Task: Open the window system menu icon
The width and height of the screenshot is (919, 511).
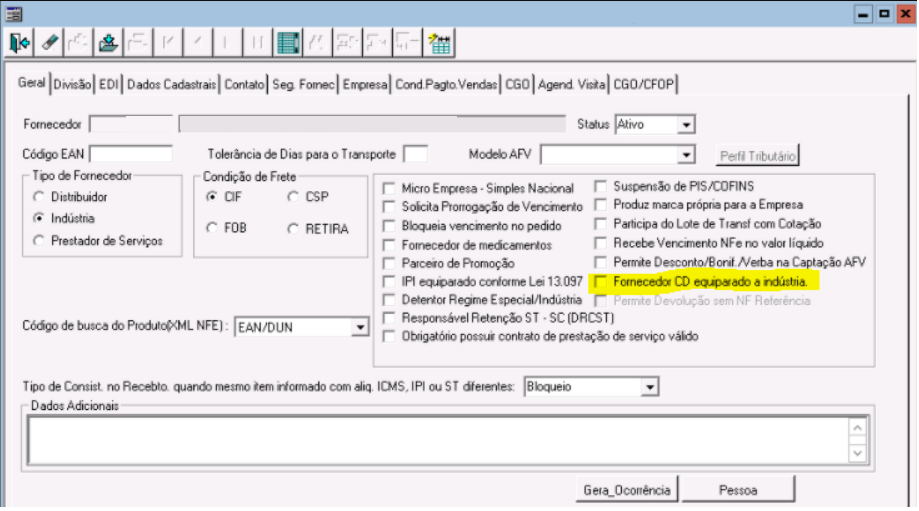Action: [x=13, y=13]
